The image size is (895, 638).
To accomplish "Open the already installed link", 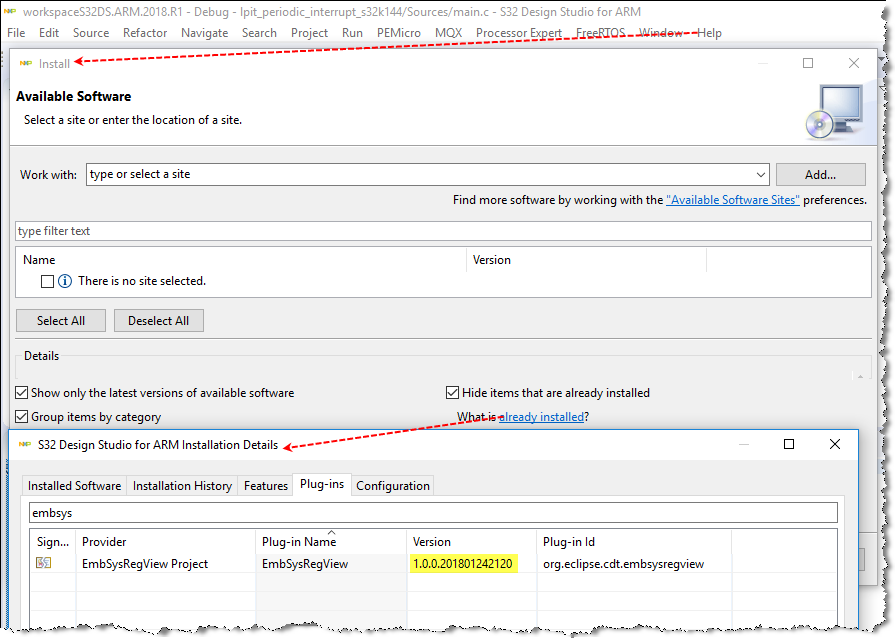I will point(541,417).
